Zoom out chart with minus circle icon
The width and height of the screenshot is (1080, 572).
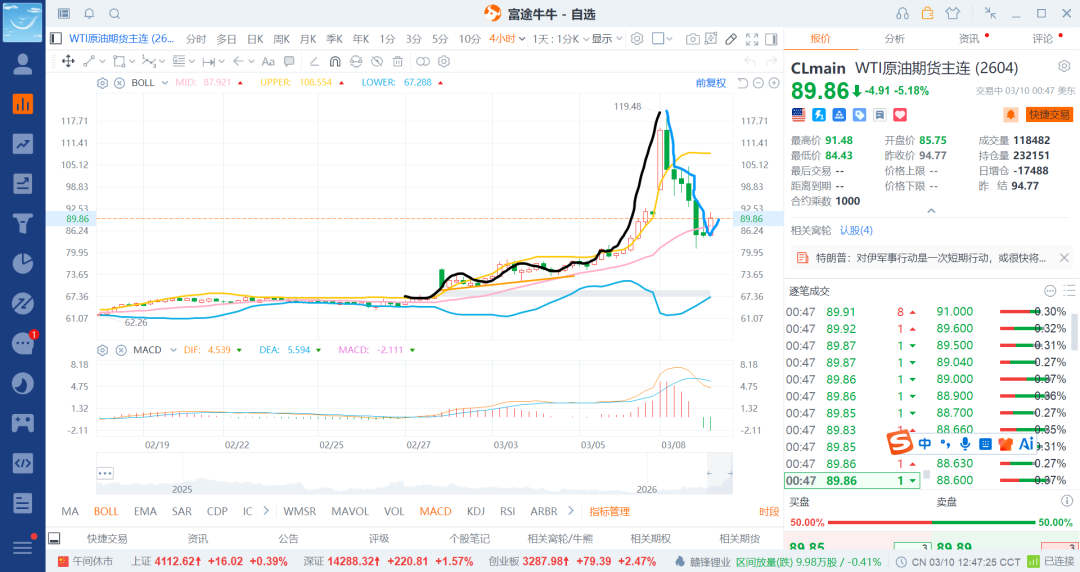[758, 83]
